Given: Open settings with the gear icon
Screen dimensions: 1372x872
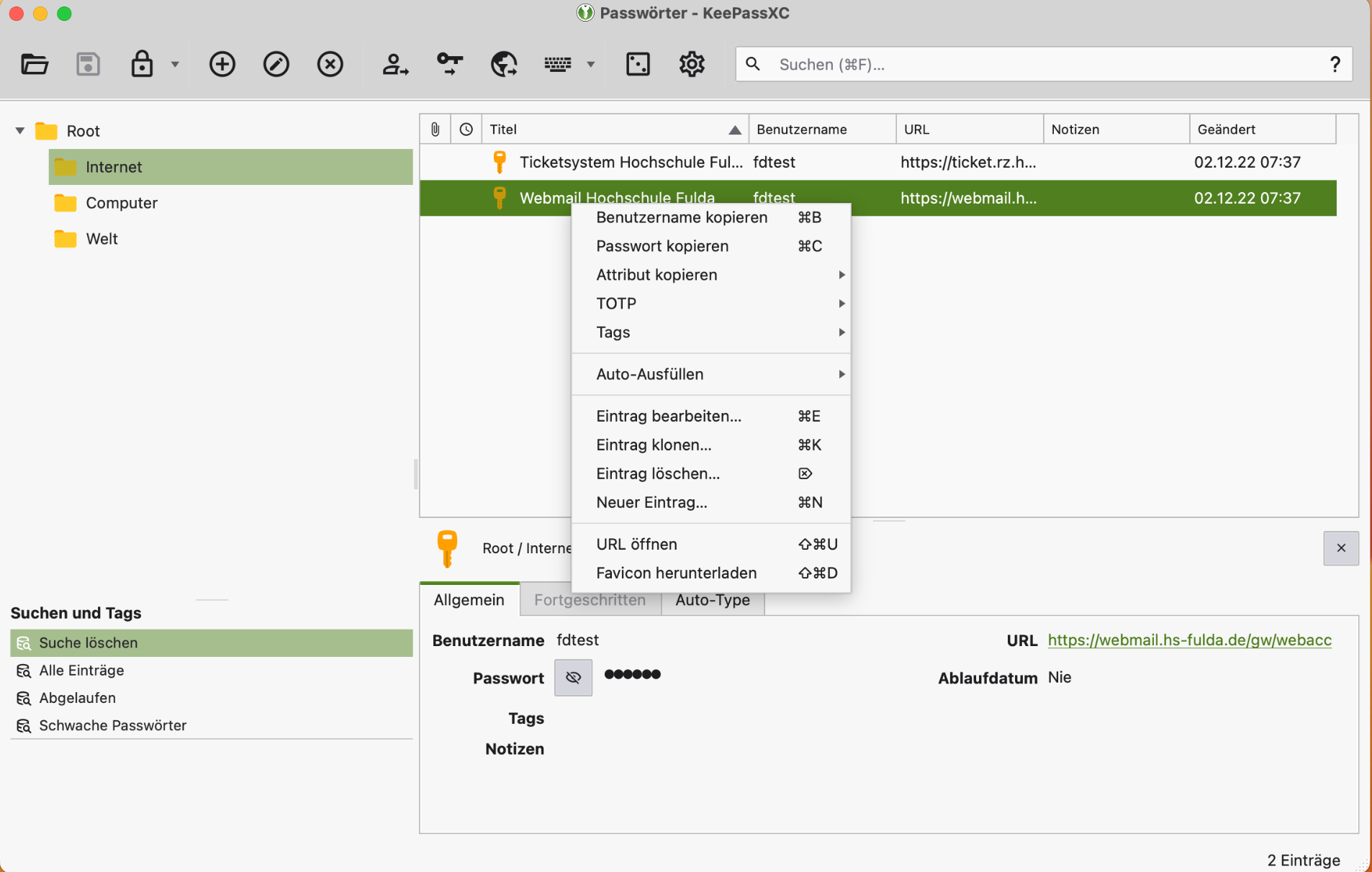Looking at the screenshot, I should click(692, 65).
